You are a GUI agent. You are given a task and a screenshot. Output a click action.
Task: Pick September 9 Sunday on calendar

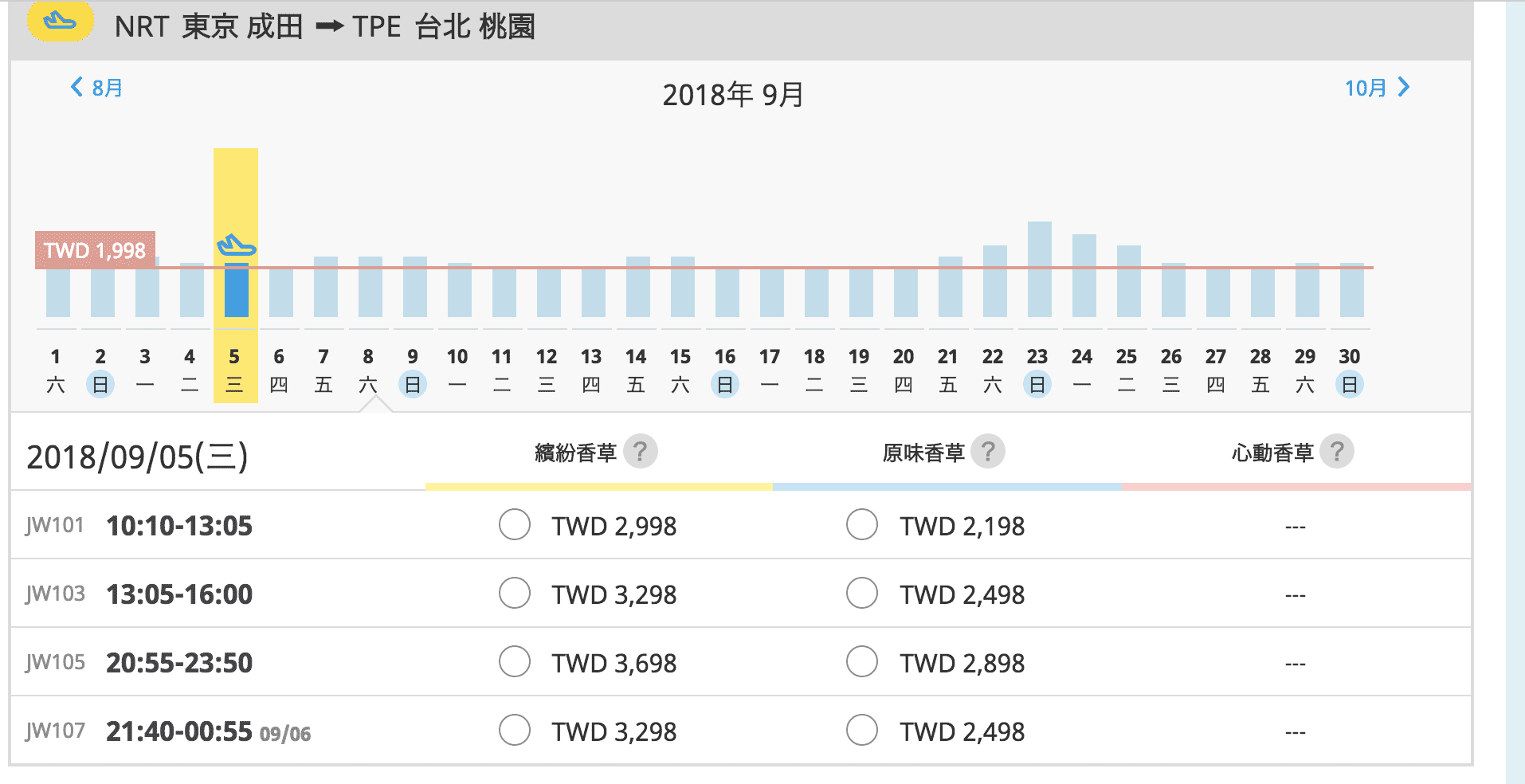tap(413, 370)
